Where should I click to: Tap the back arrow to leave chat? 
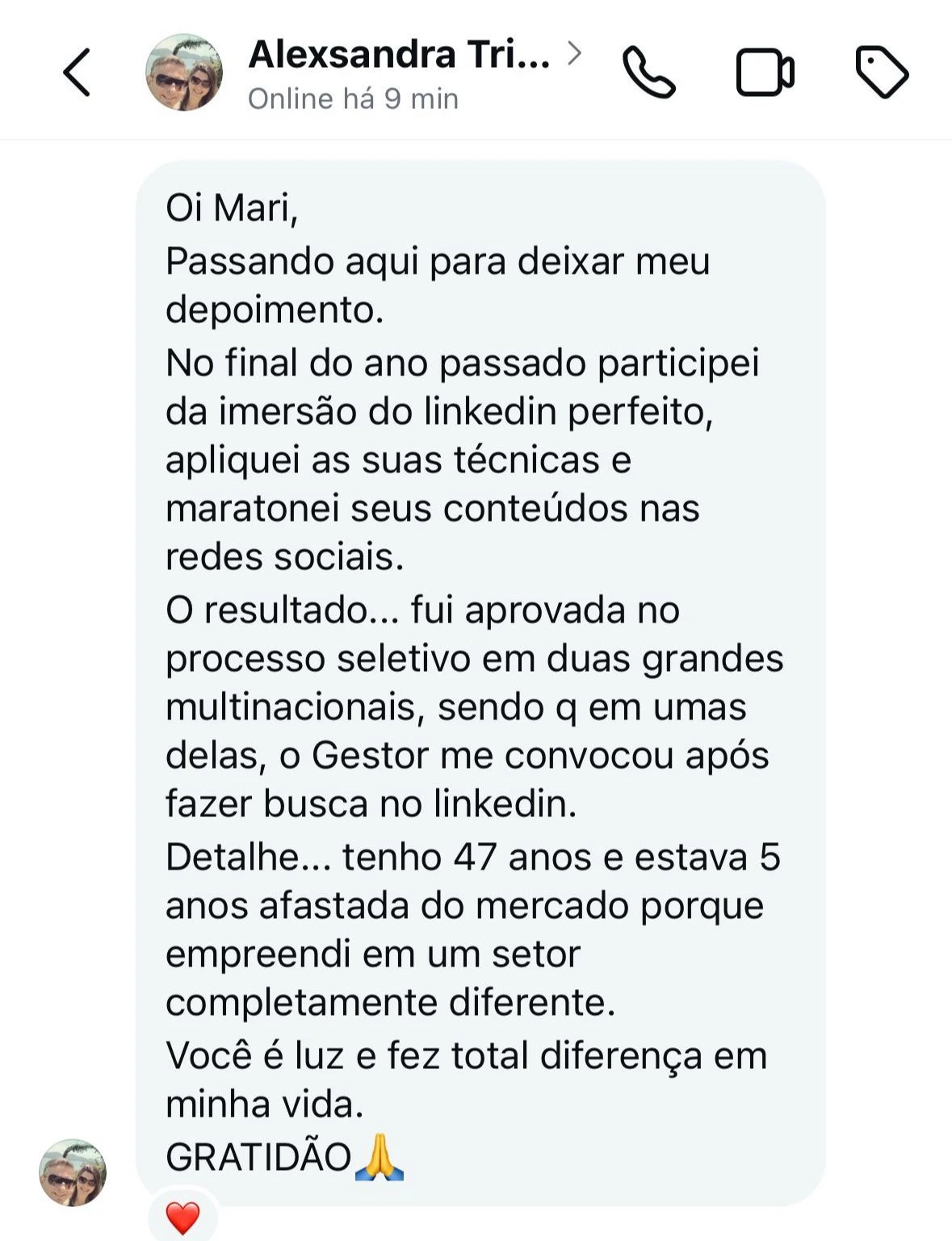pyautogui.click(x=77, y=73)
